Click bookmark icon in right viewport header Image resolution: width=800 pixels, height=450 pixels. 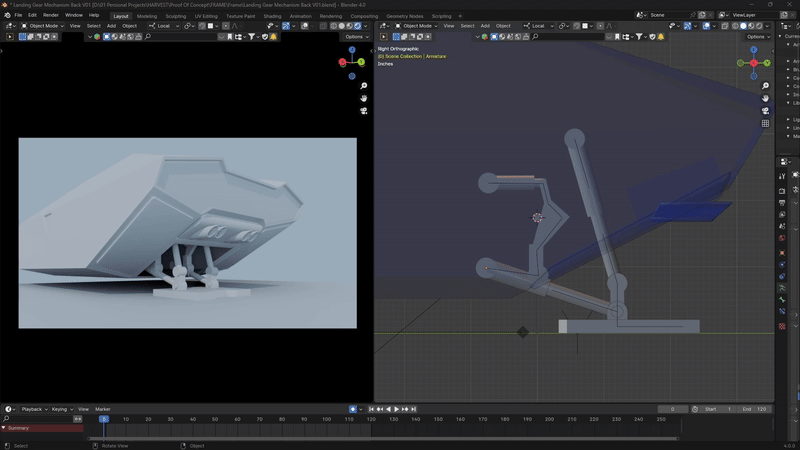pyautogui.click(x=617, y=37)
